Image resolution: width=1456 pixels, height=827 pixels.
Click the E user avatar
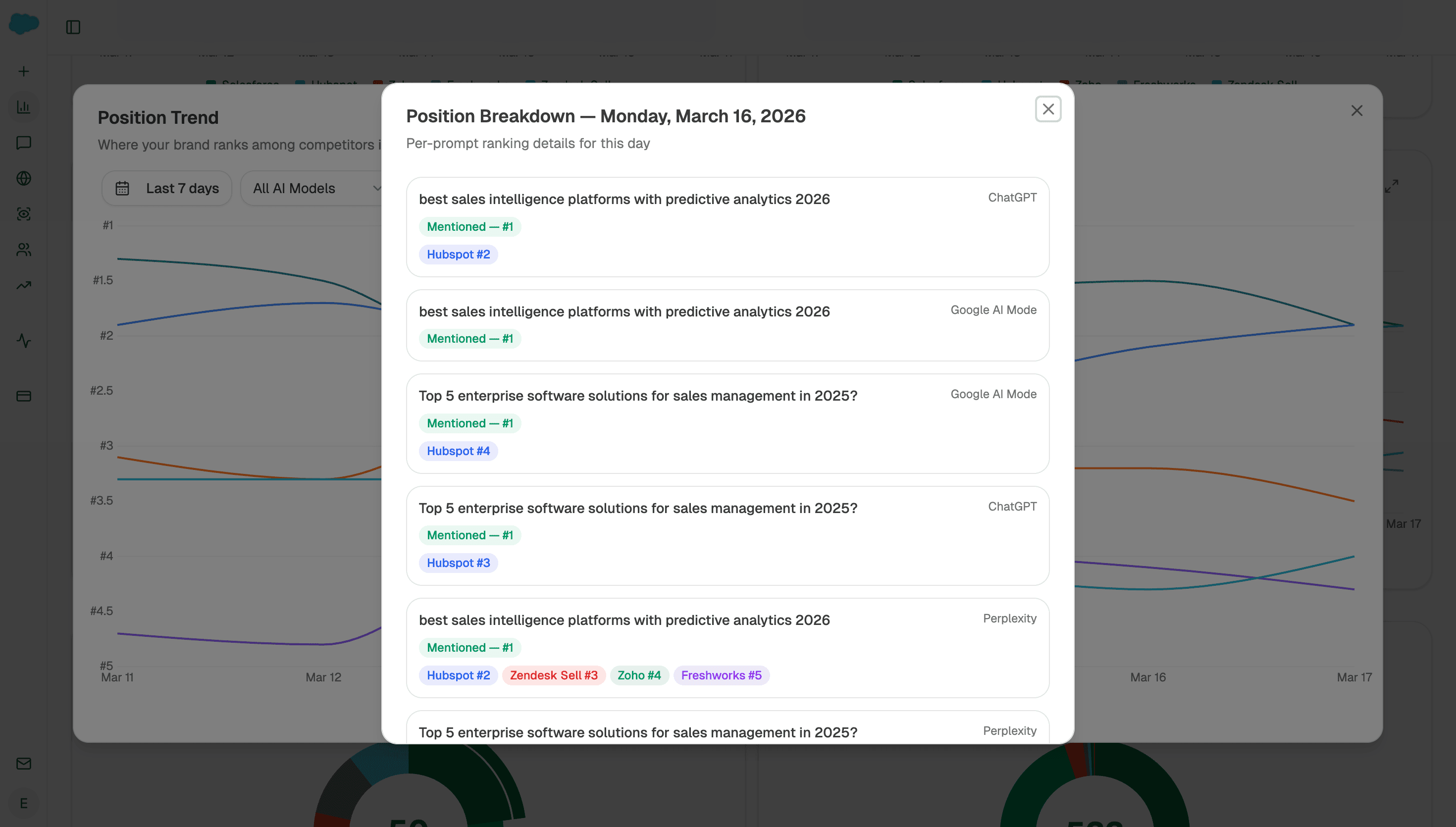24,803
